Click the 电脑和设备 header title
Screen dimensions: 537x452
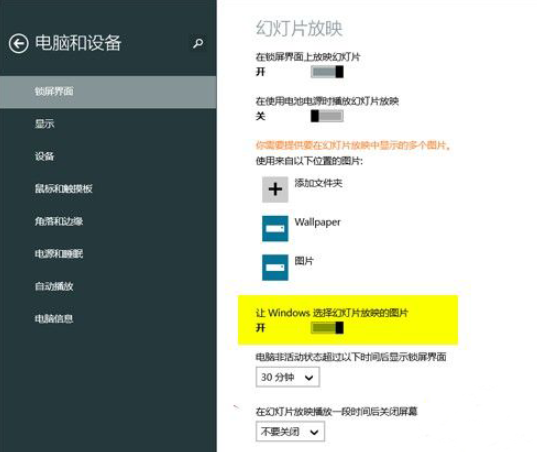tap(78, 43)
